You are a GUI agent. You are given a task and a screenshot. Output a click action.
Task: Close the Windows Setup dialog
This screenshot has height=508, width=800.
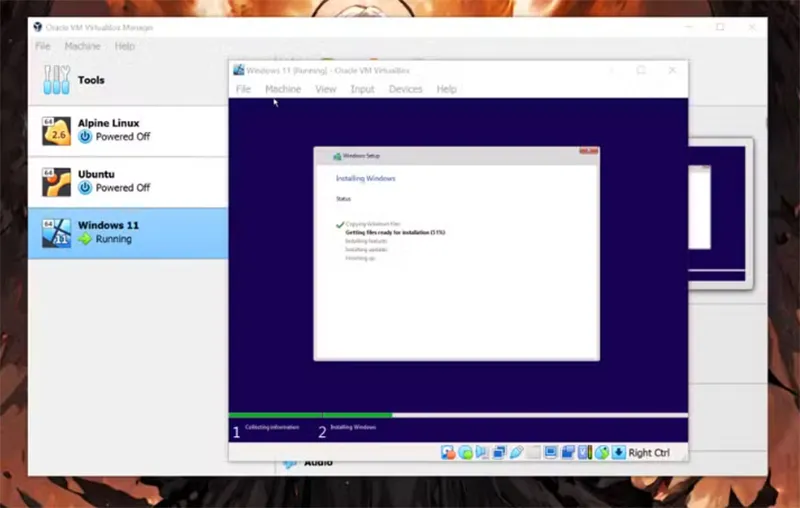tap(588, 151)
